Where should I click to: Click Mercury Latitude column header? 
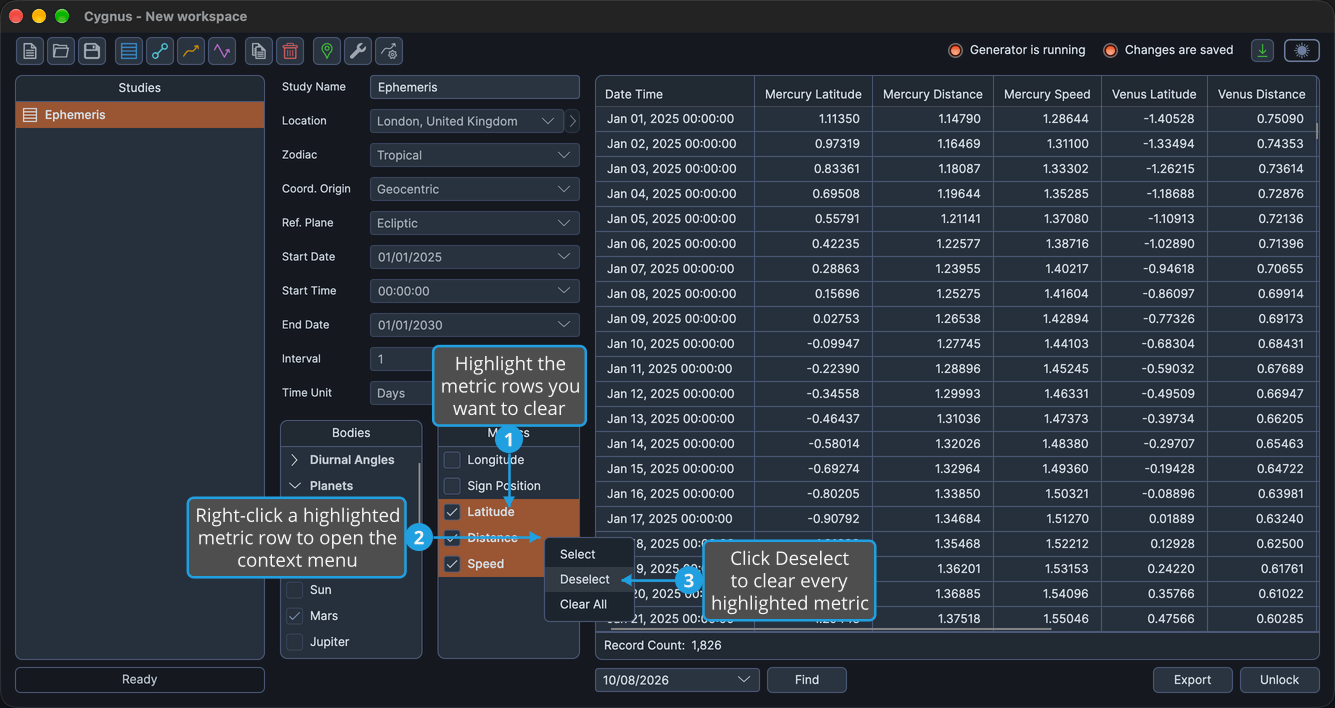(x=813, y=94)
